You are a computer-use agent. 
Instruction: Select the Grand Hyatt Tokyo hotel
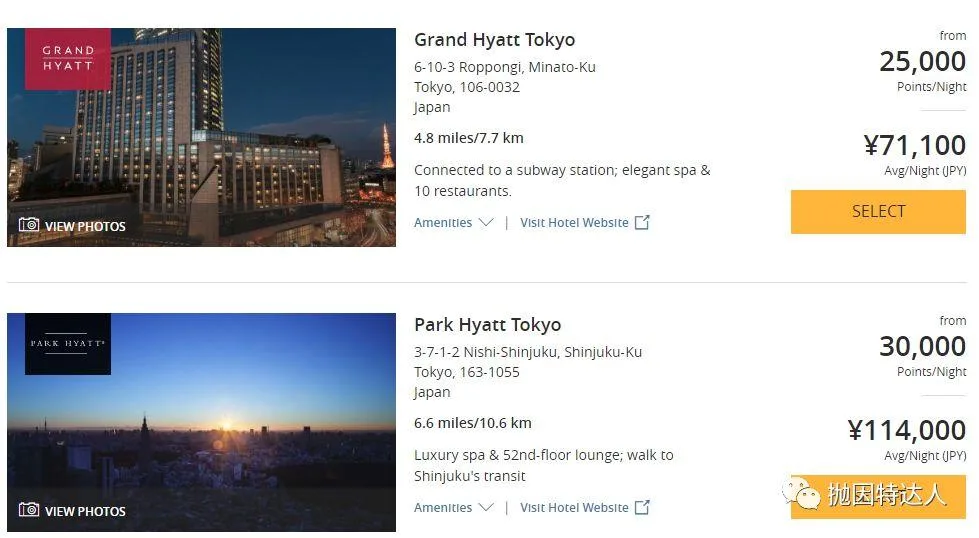click(878, 212)
